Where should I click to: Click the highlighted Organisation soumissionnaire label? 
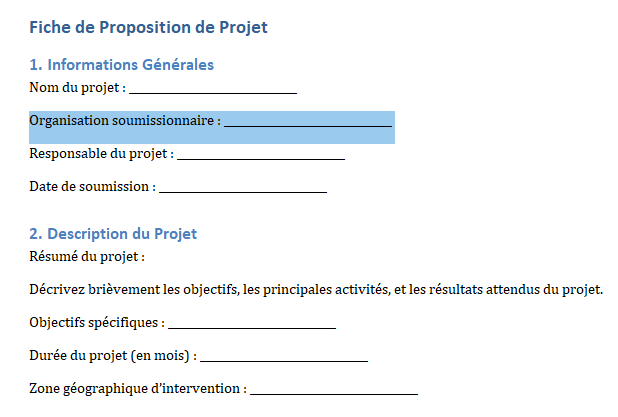point(124,121)
